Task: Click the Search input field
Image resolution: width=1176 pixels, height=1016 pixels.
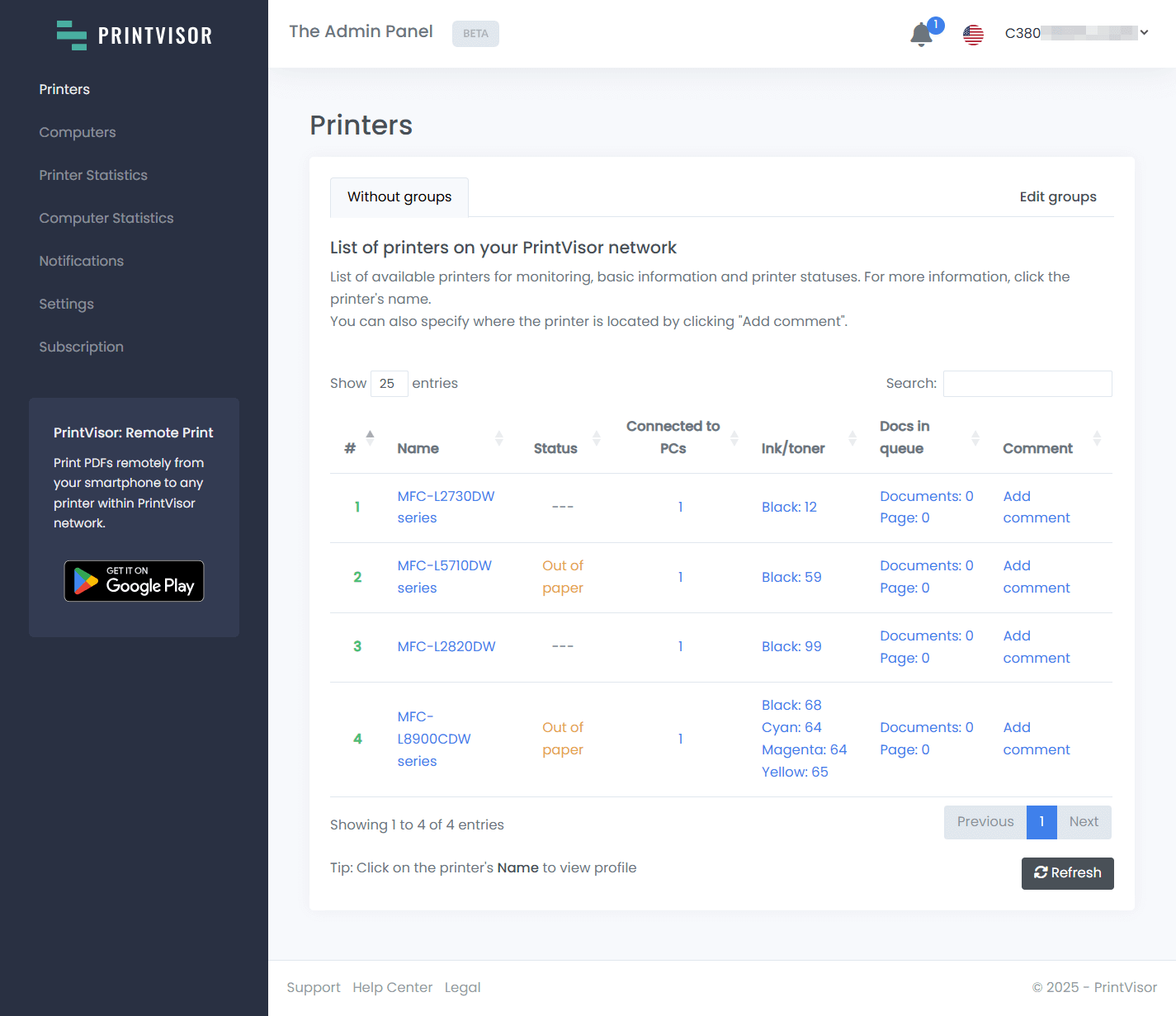Action: click(1027, 384)
